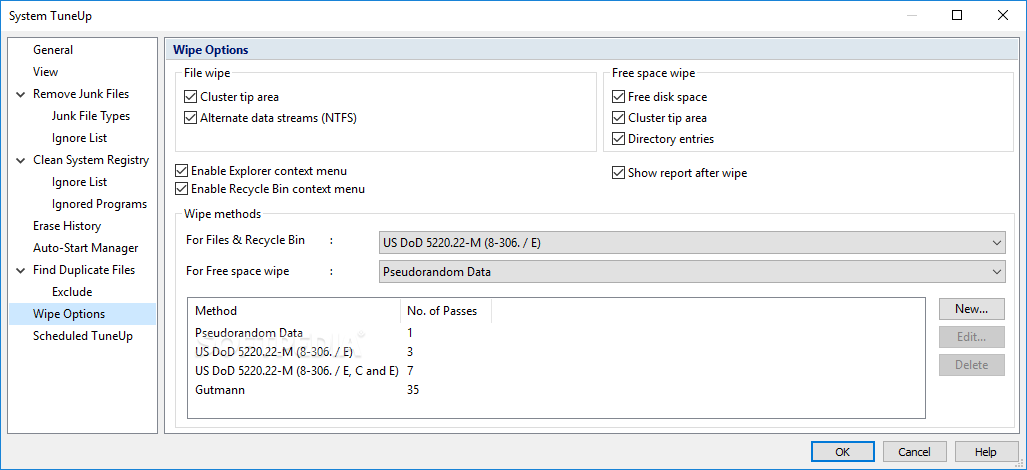This screenshot has width=1027, height=470.
Task: Select Remove Junk Files in sidebar
Action: [x=81, y=94]
